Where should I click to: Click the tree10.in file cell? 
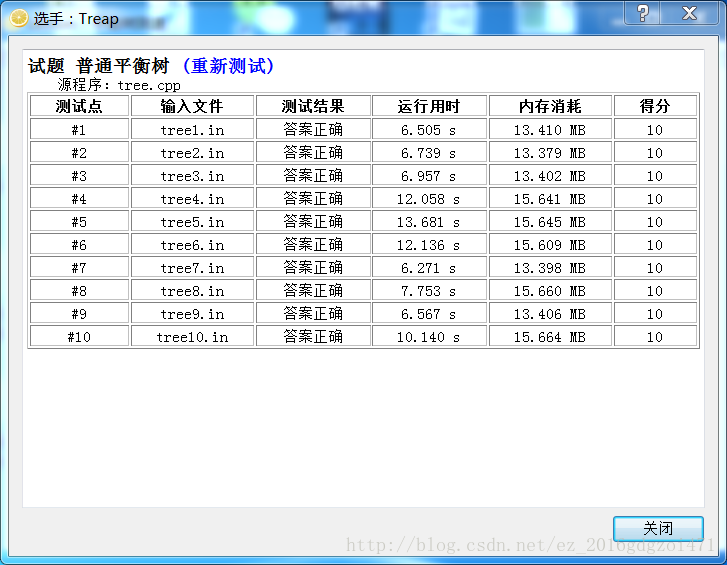192,336
